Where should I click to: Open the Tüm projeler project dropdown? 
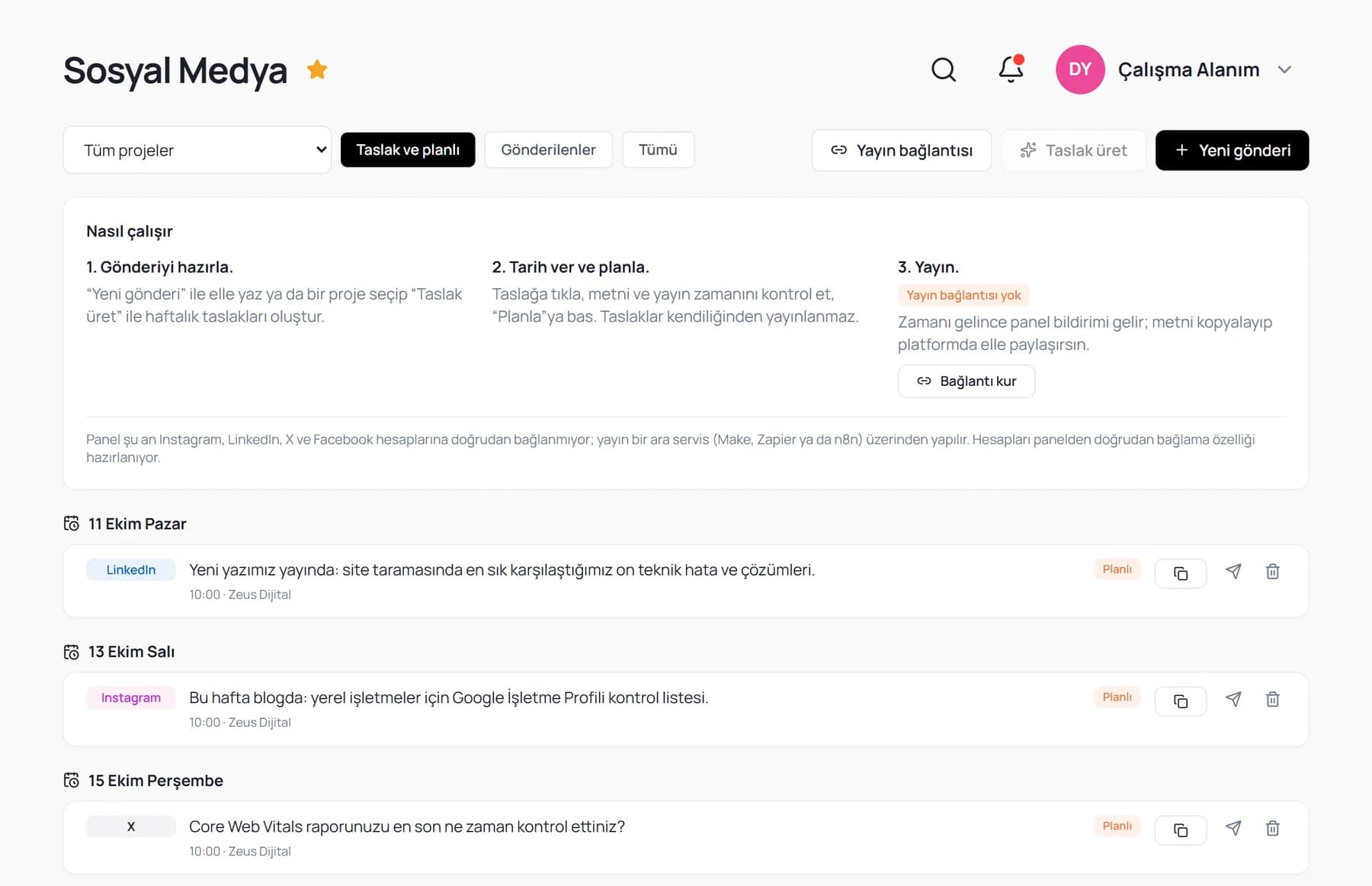[x=197, y=149]
